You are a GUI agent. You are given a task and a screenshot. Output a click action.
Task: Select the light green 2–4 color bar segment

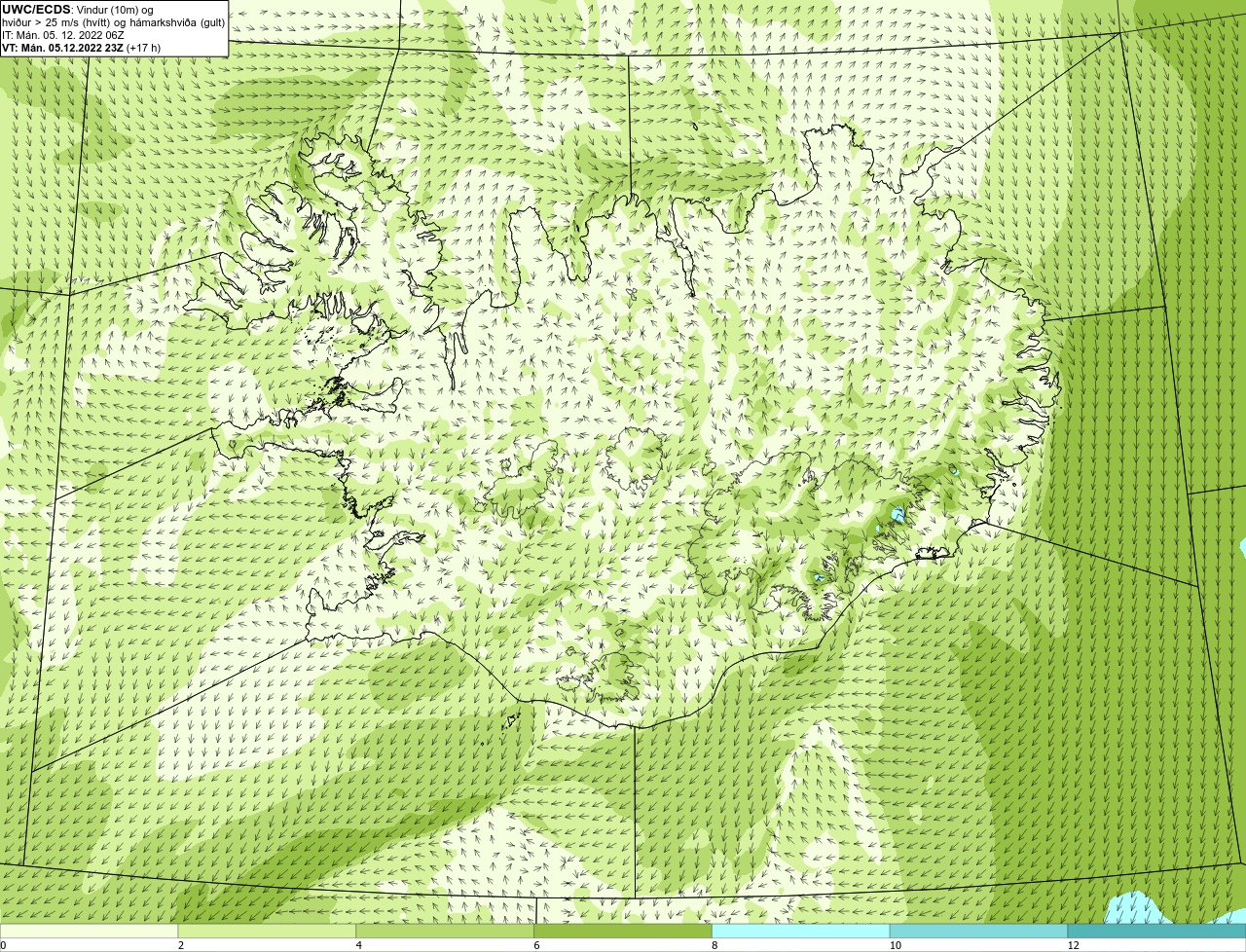(x=267, y=932)
